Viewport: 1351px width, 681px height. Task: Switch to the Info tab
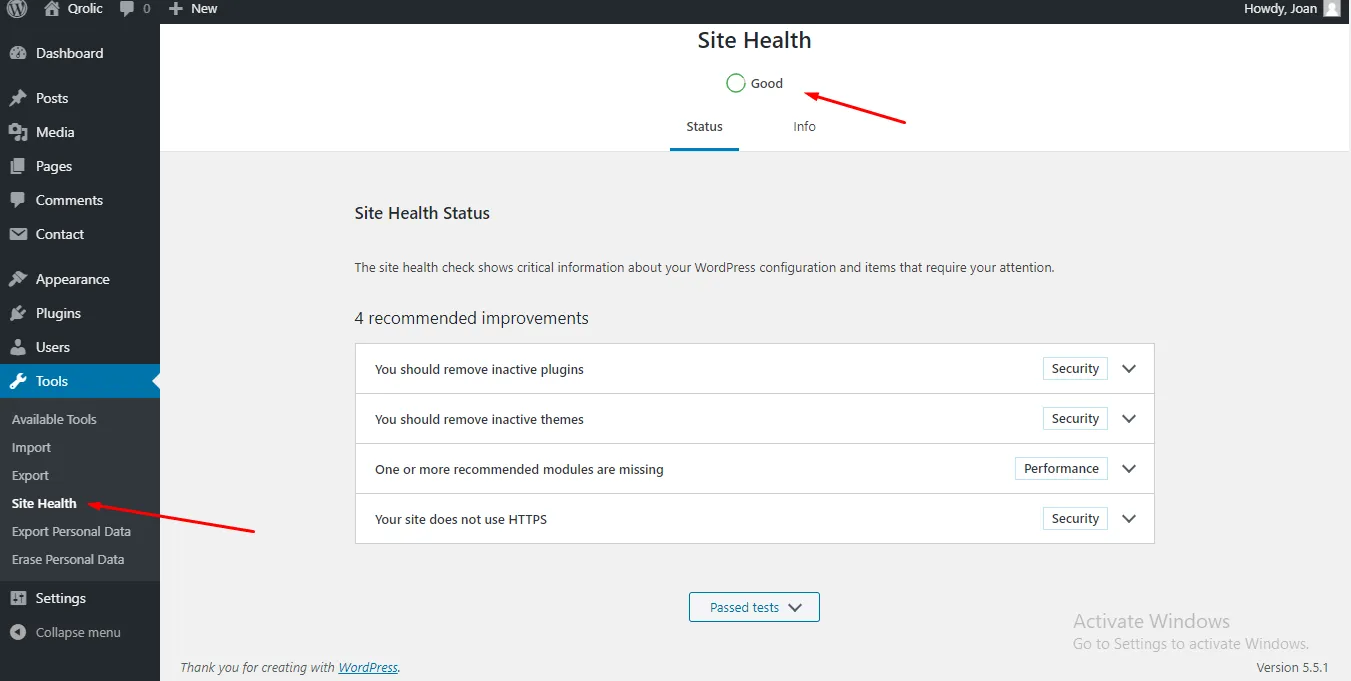tap(804, 127)
